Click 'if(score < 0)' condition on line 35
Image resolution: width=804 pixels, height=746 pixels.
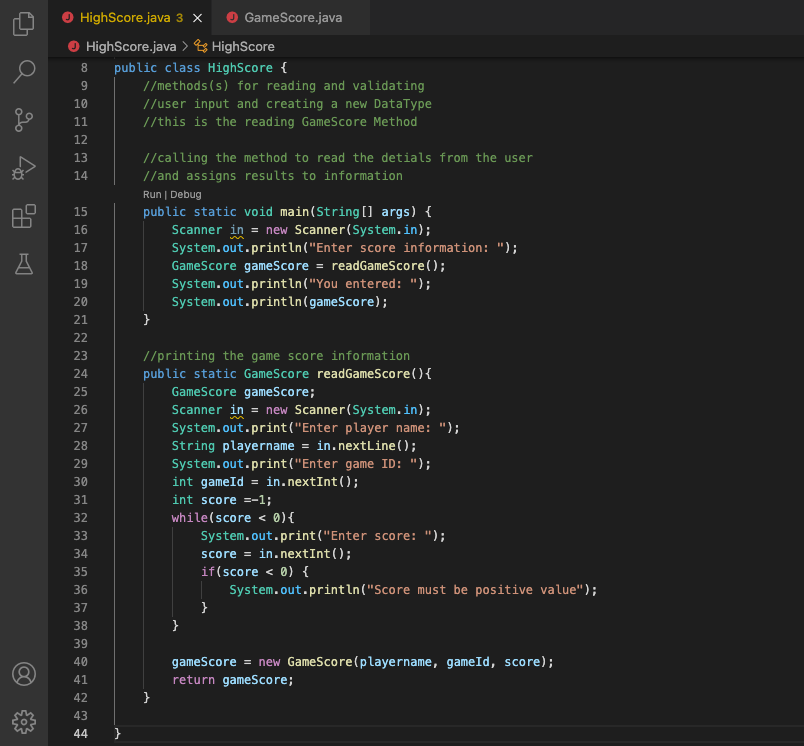[x=247, y=572]
